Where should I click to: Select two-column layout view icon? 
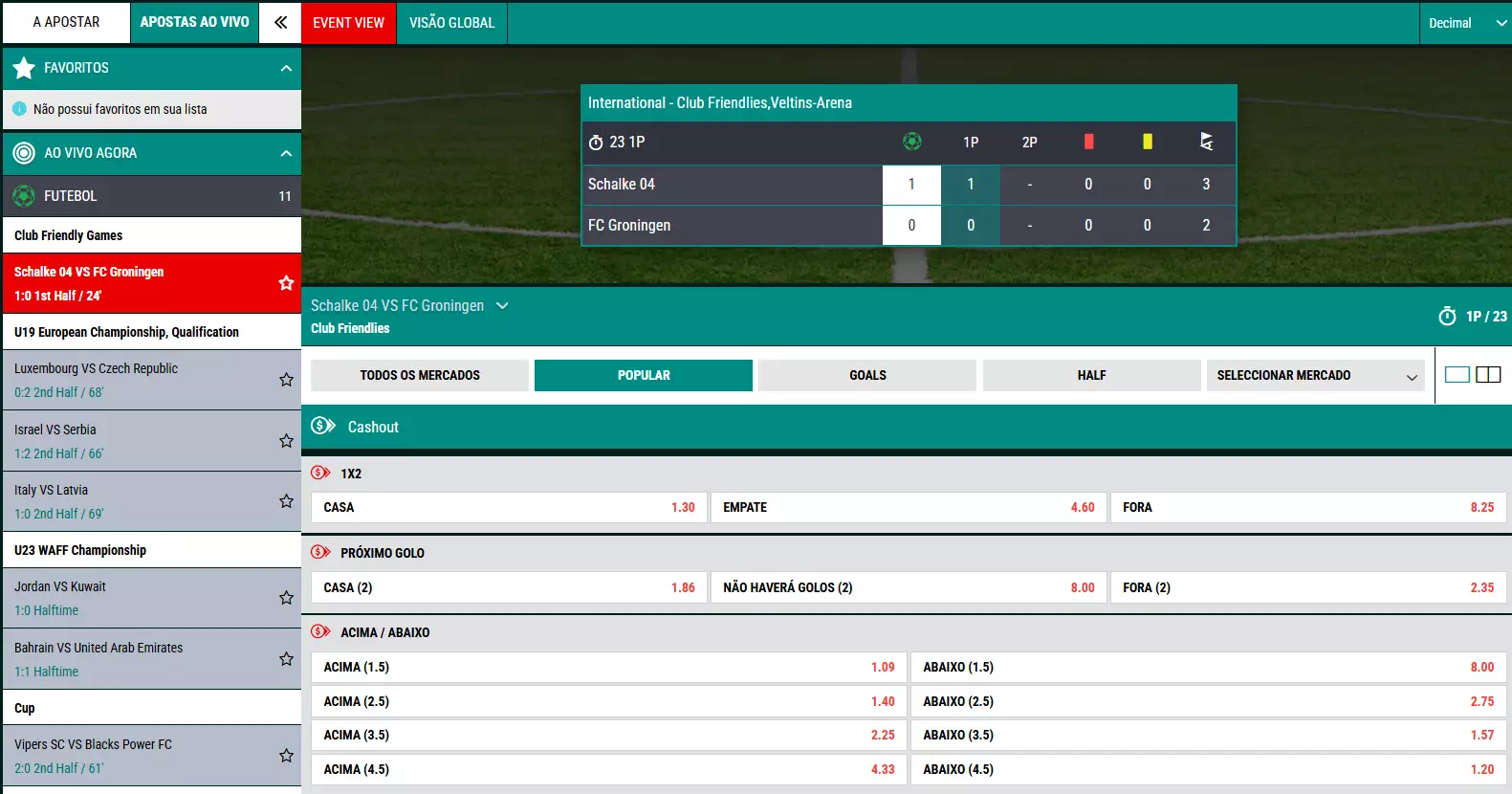[1488, 375]
